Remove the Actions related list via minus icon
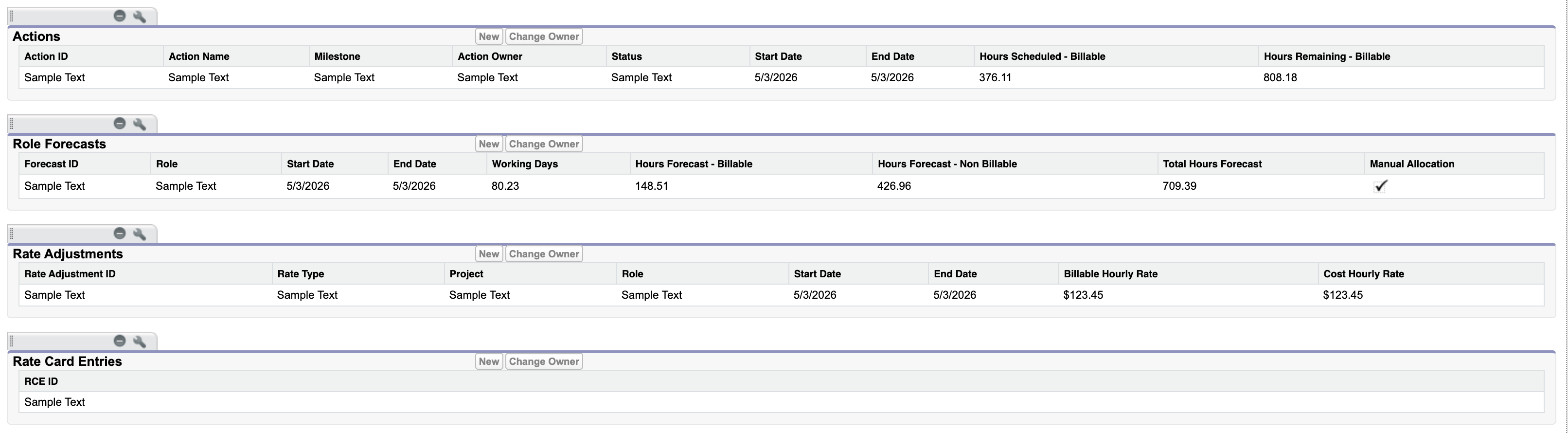Screen dimensions: 1568x433 (x=120, y=16)
